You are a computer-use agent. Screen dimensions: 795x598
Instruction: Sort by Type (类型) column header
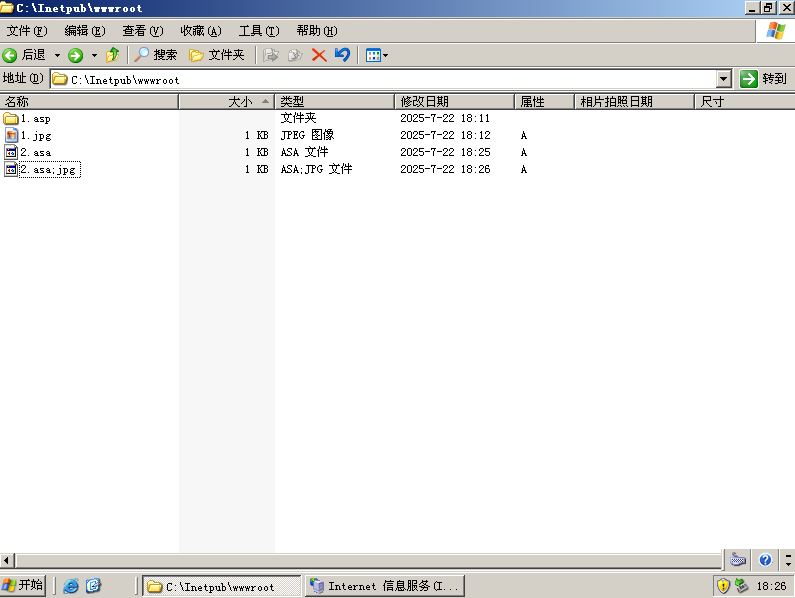pos(335,101)
